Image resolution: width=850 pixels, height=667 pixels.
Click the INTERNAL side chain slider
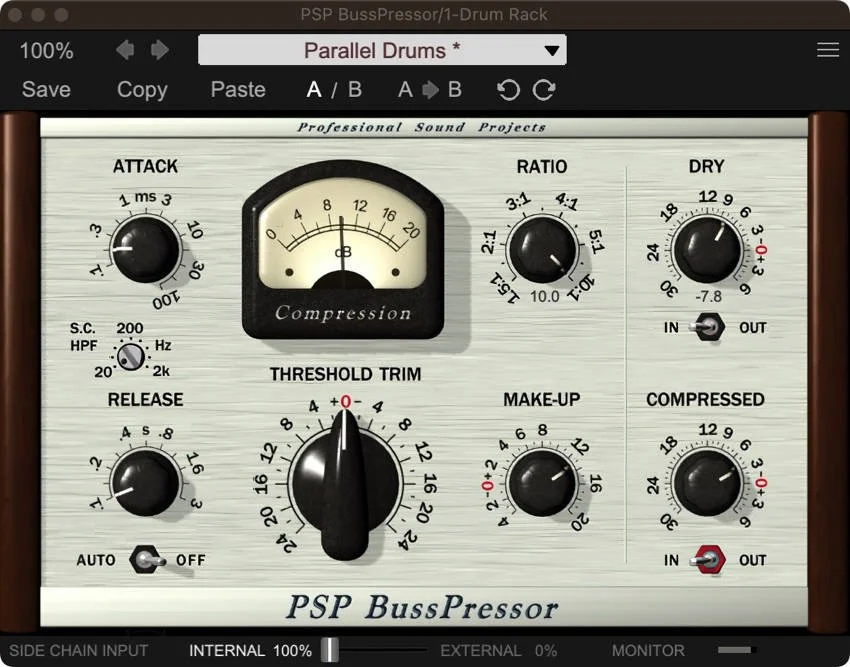pos(328,650)
